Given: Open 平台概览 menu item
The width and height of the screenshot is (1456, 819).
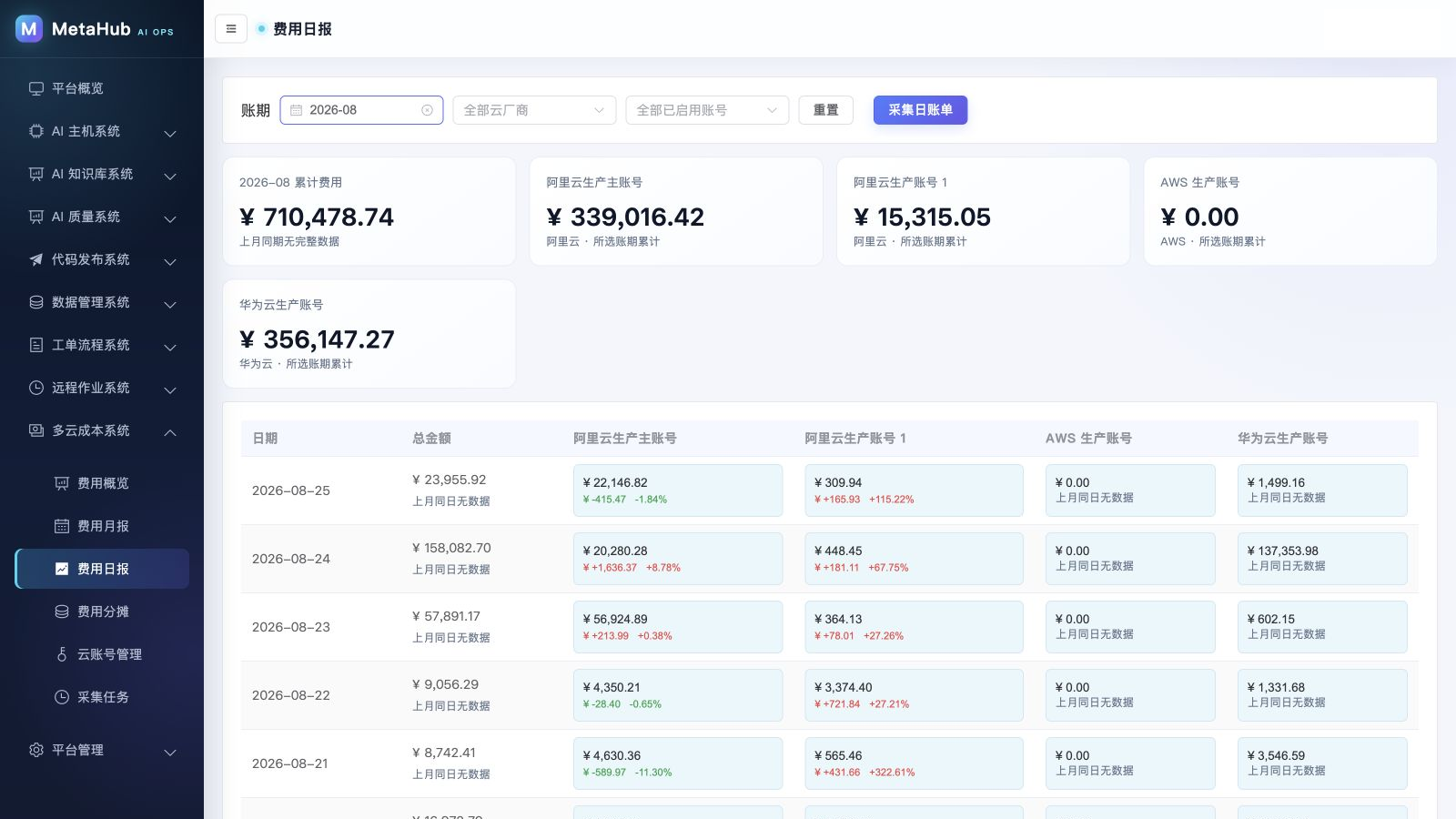Looking at the screenshot, I should click(102, 88).
